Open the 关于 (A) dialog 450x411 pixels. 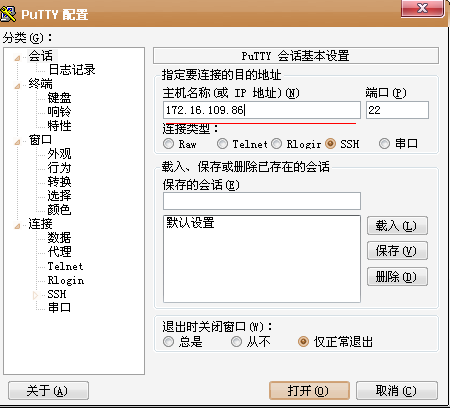[48, 390]
